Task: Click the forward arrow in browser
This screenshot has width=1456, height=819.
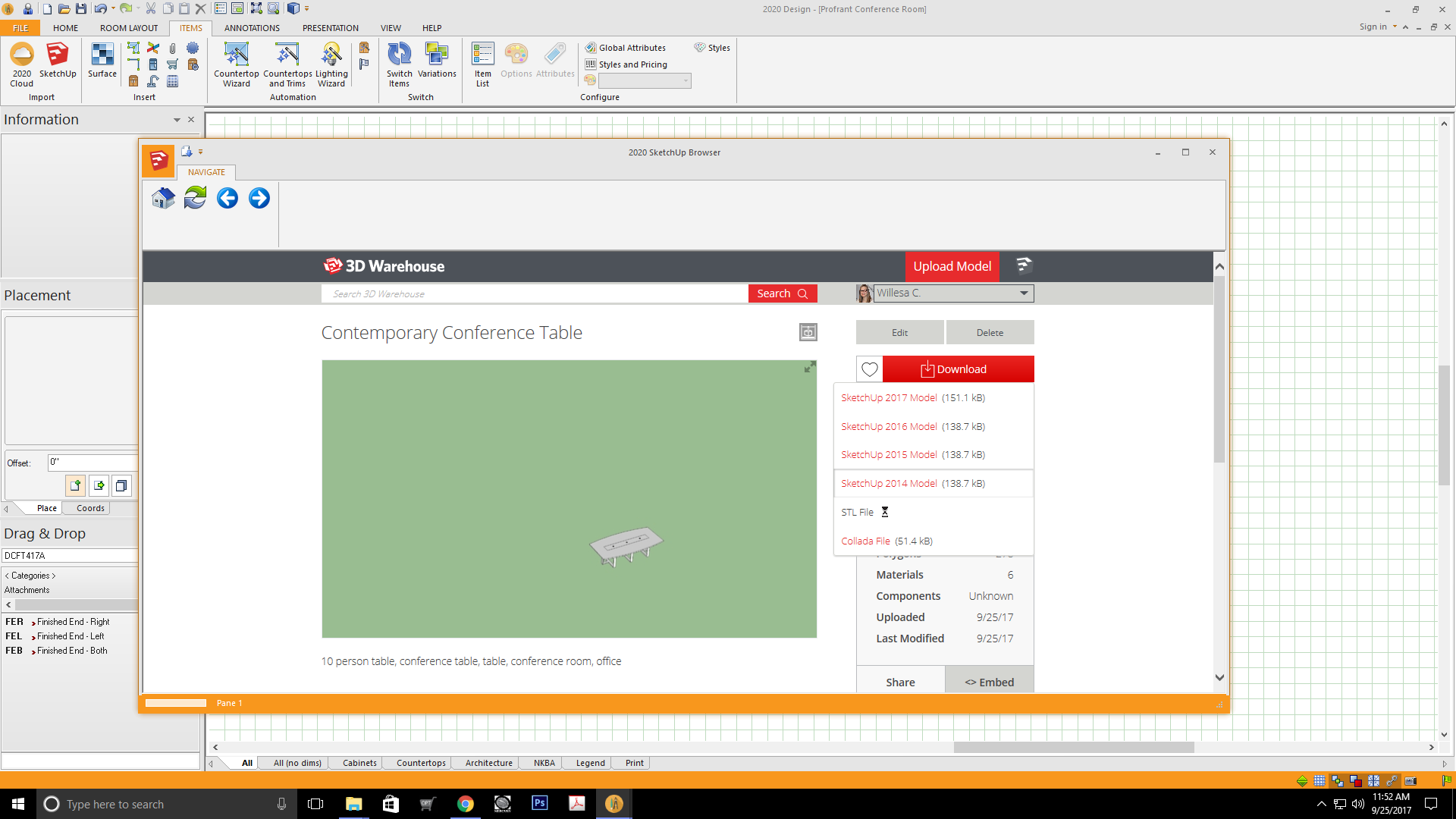Action: click(259, 199)
